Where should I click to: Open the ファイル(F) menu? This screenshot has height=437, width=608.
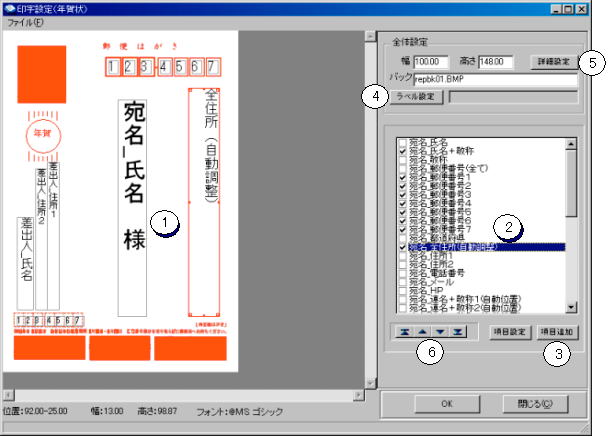26,22
